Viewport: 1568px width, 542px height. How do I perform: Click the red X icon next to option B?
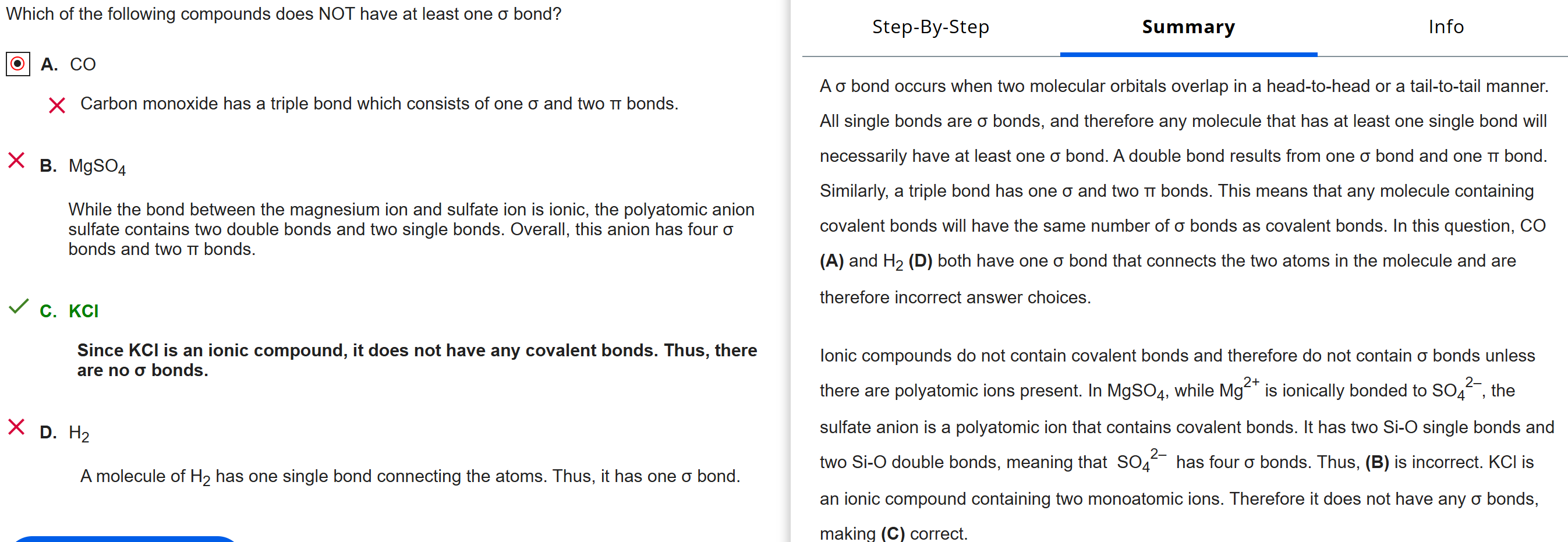coord(16,161)
